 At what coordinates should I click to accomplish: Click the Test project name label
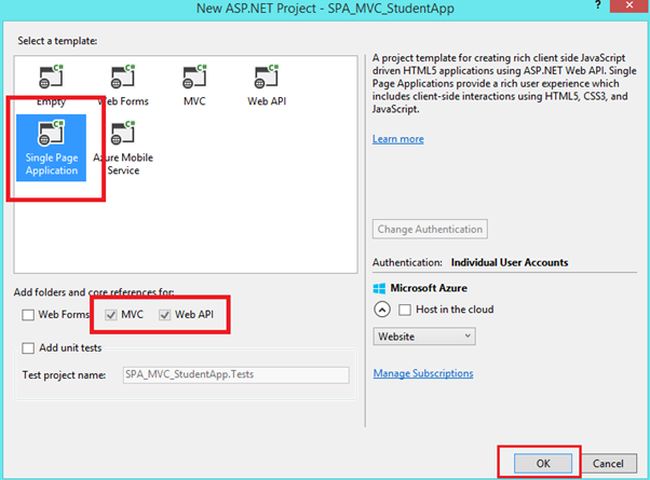coord(64,375)
